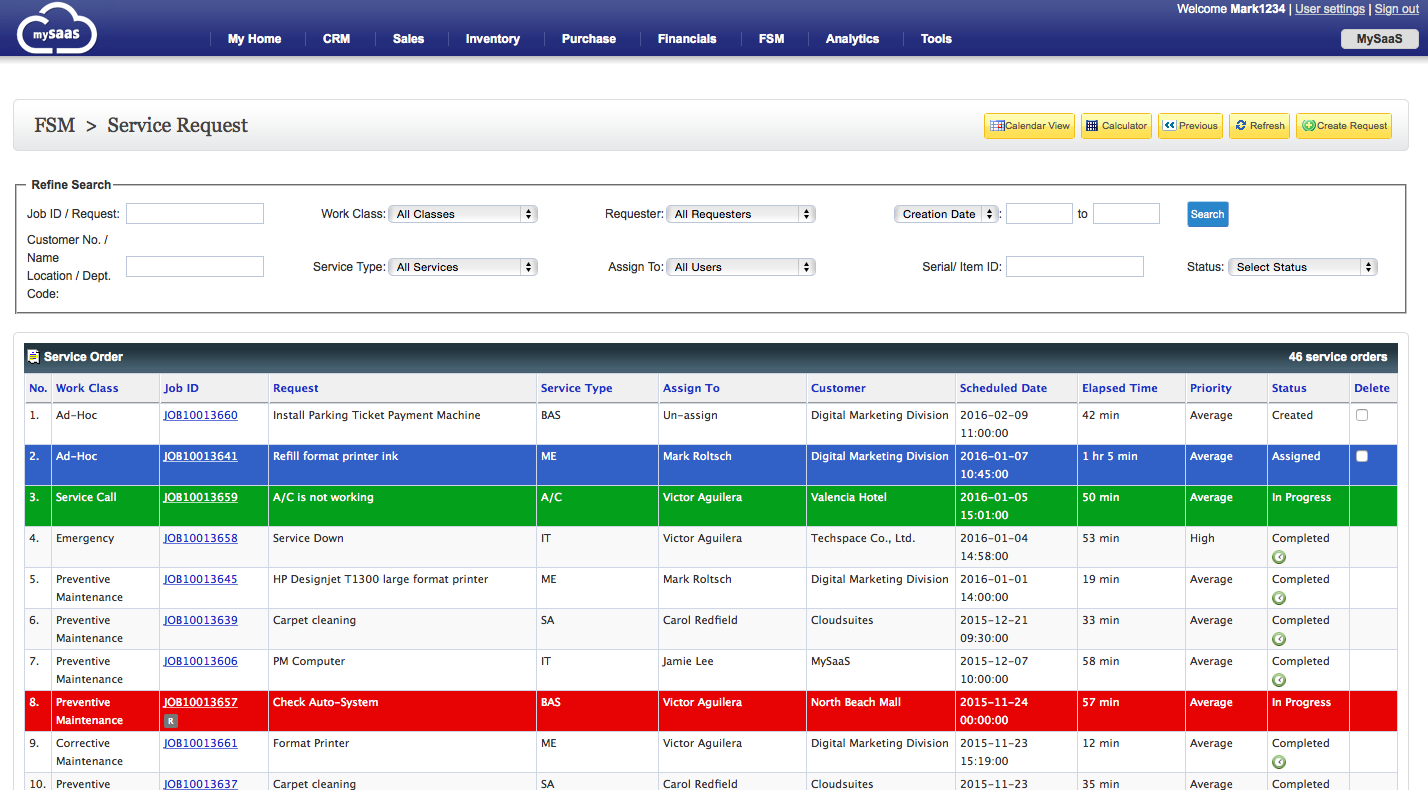Refresh the service request list

1259,126
